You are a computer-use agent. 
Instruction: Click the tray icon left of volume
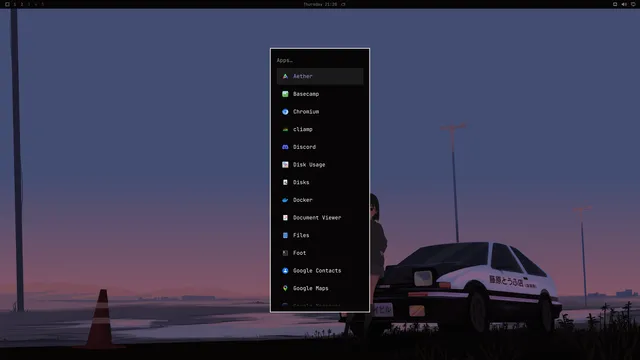(615, 4)
